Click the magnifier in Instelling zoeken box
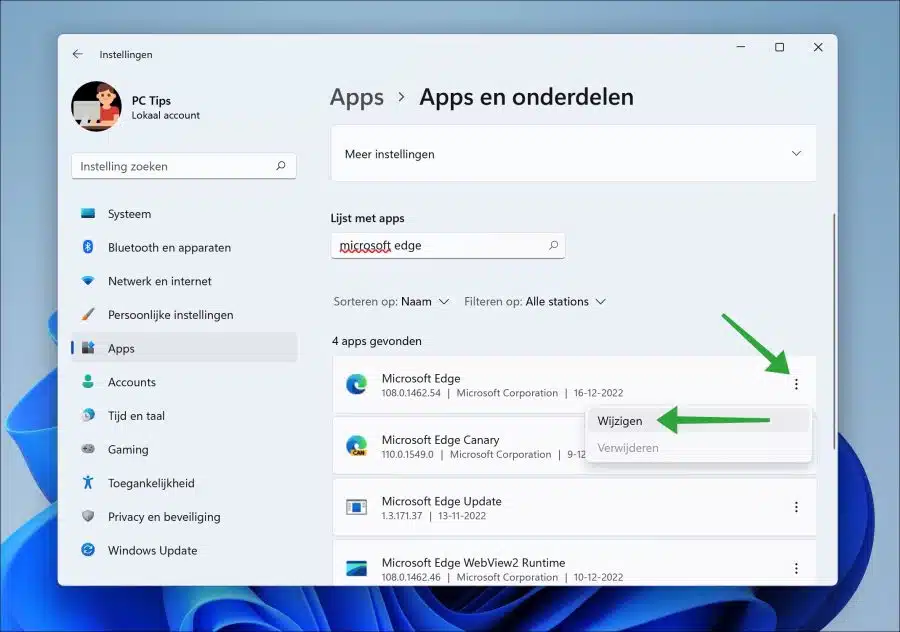 coord(281,166)
